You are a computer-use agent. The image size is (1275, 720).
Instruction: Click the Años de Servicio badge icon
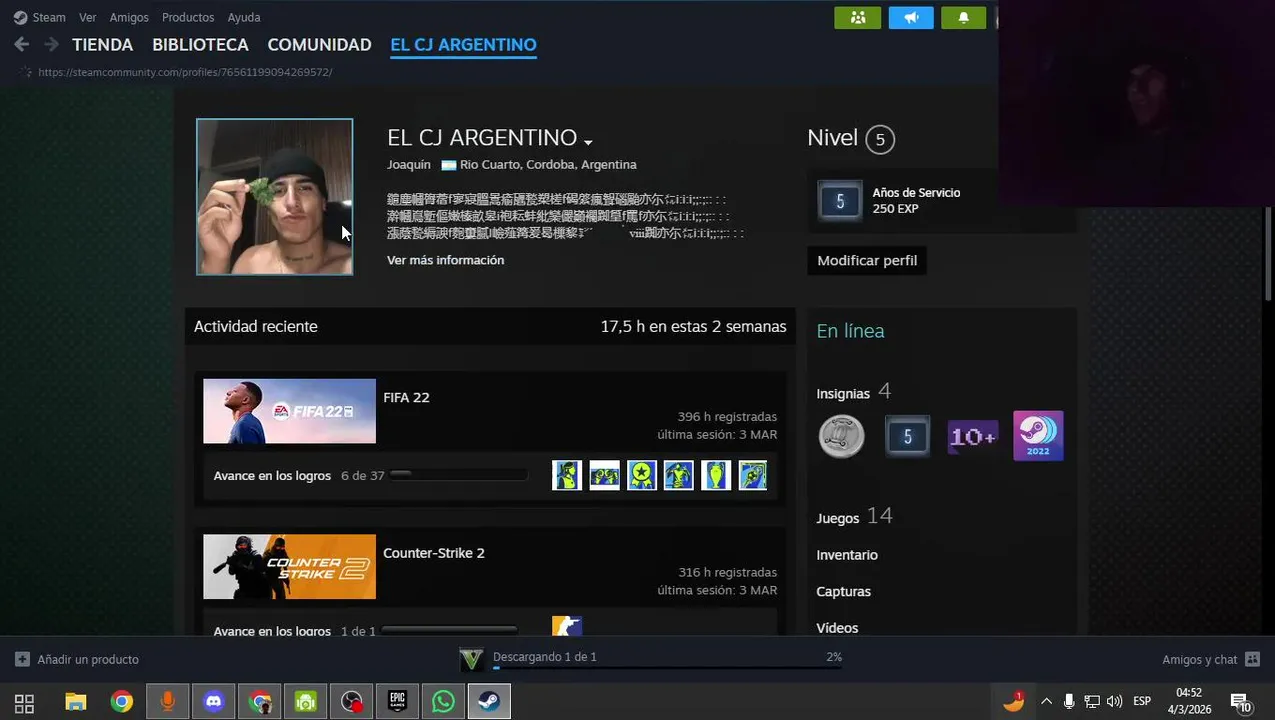(840, 201)
